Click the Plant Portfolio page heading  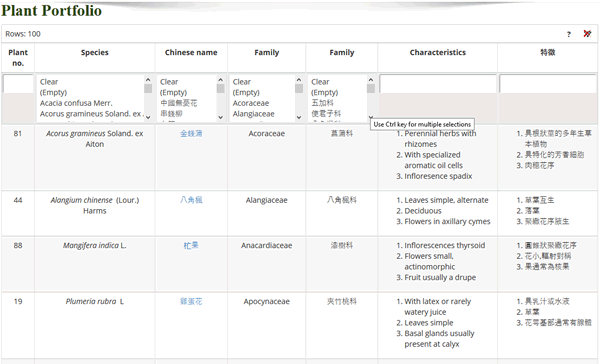click(52, 10)
